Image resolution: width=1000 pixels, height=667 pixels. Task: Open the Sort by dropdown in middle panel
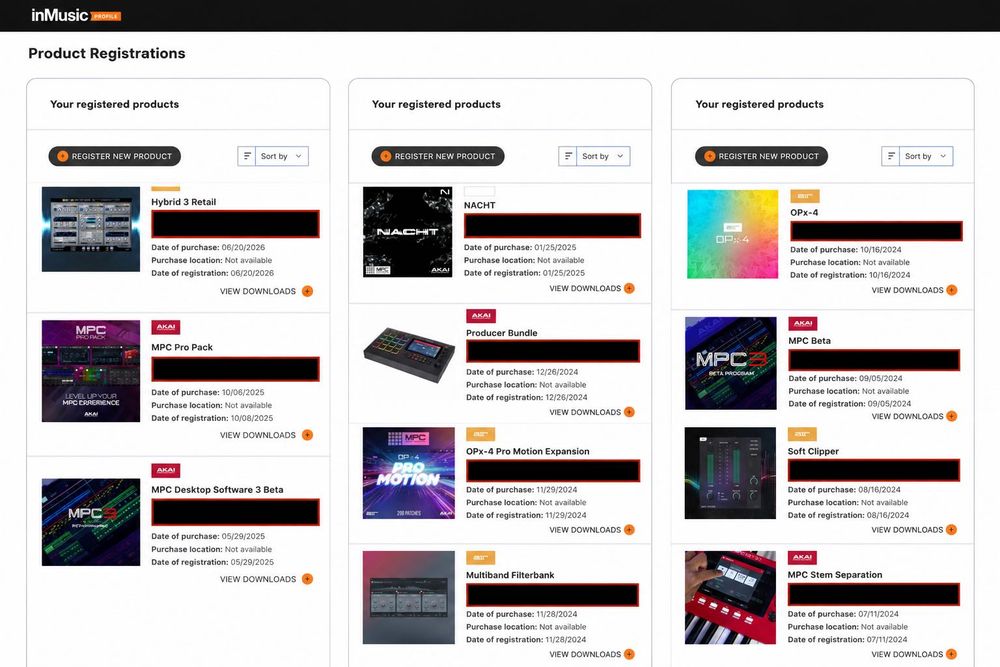click(x=594, y=156)
